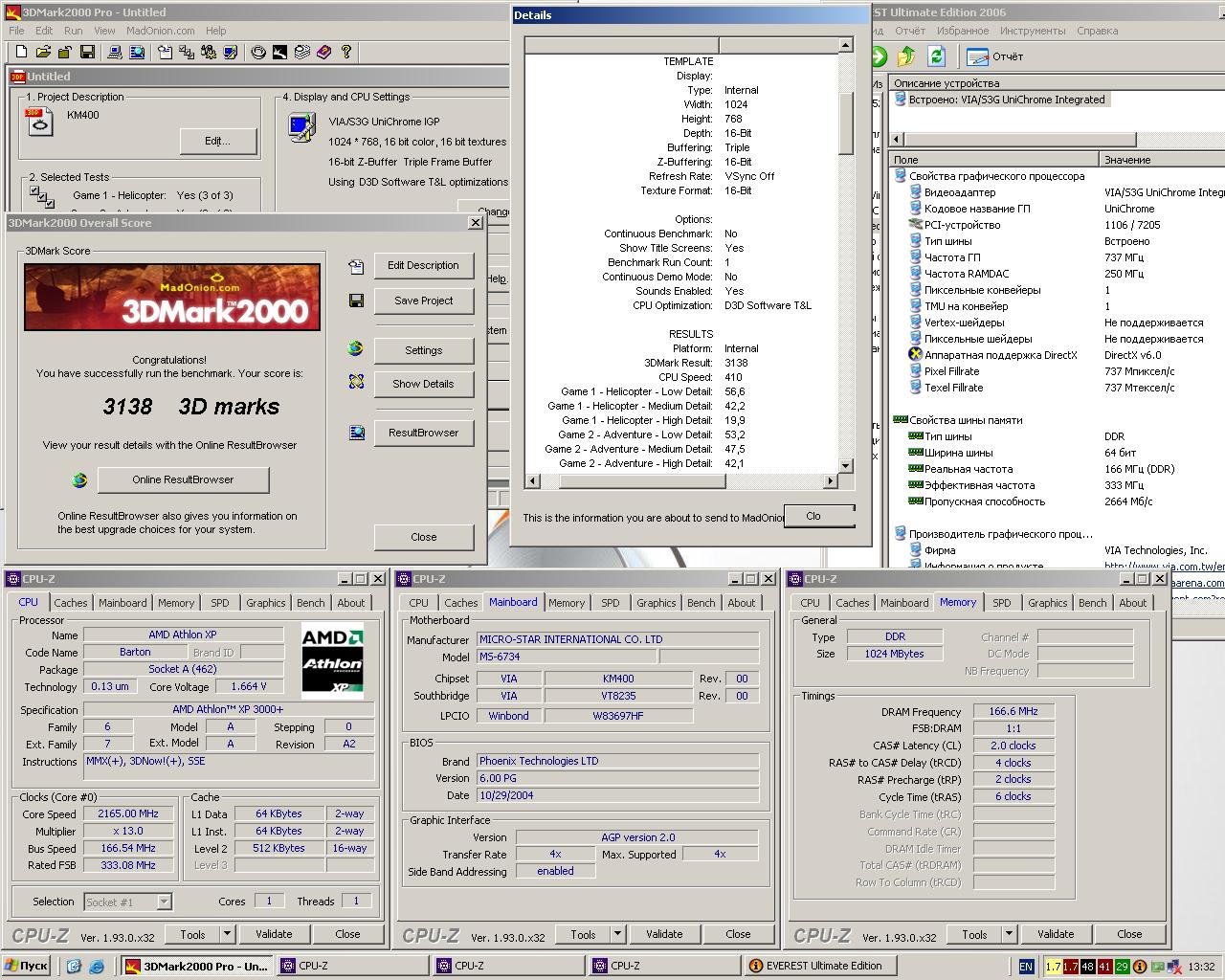Close the 3DMark2000 Overall Score dialog via Close
The image size is (1225, 980).
[x=423, y=537]
